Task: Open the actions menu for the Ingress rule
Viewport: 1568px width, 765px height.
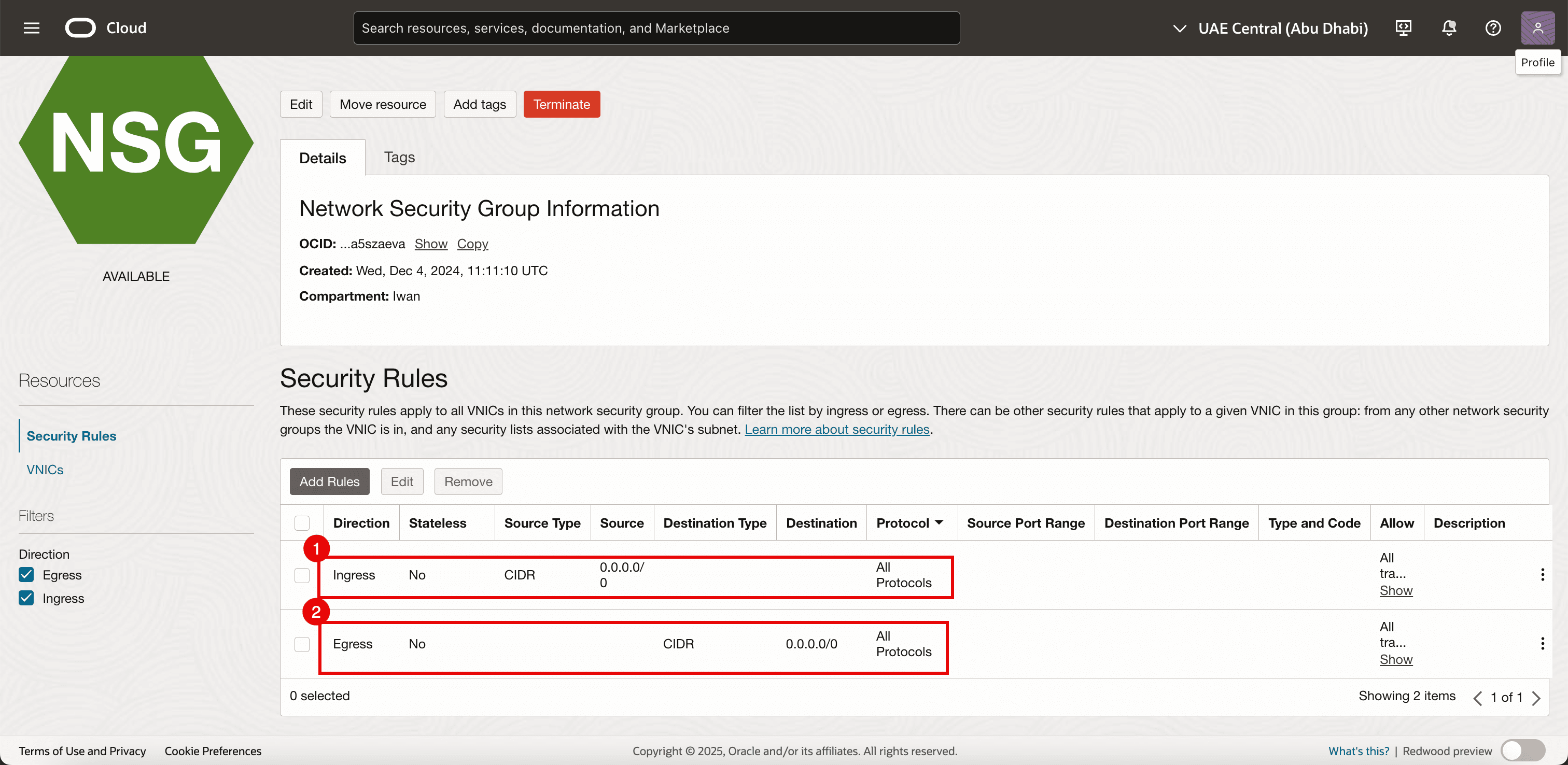Action: point(1542,574)
